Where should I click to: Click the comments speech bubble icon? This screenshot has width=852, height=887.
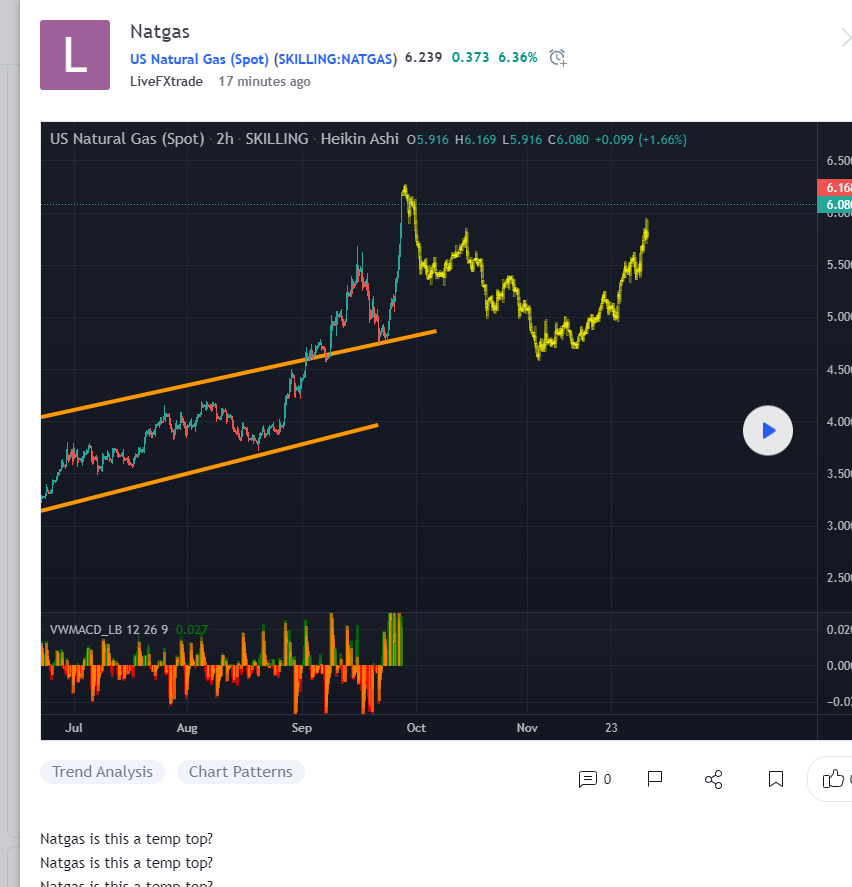[x=588, y=779]
